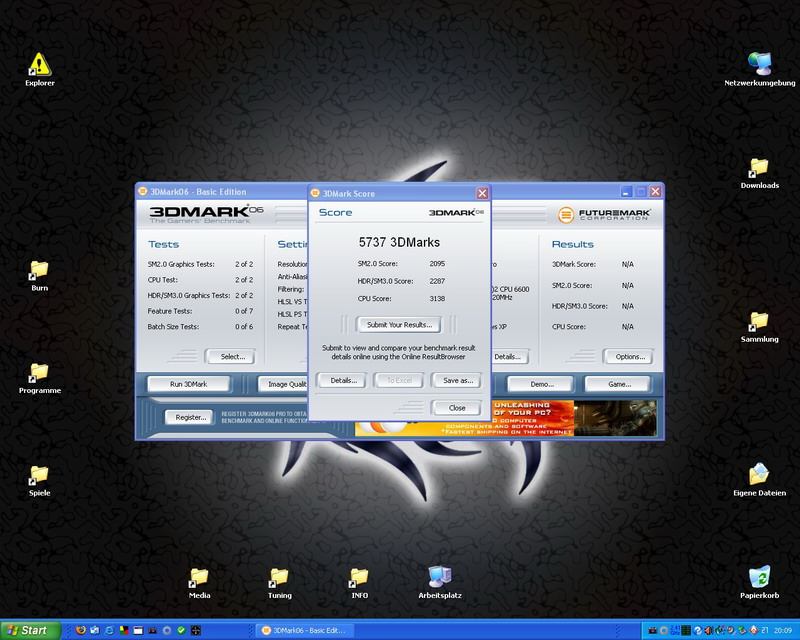Click Image Quality button
800x640 pixels.
click(283, 384)
